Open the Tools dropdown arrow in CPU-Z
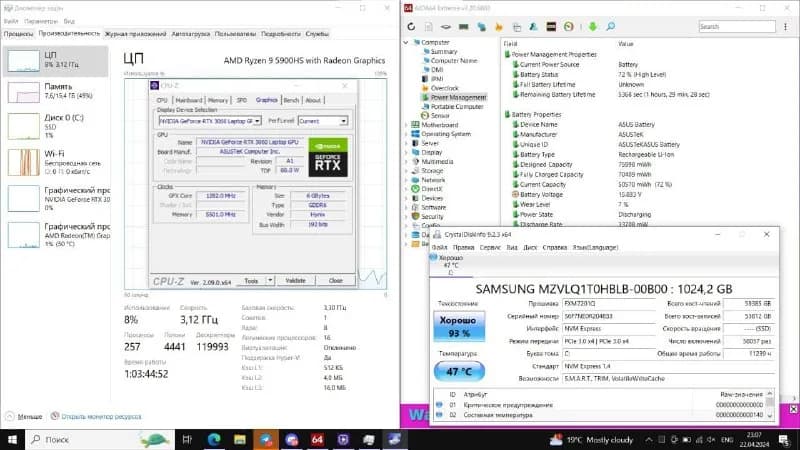 click(x=270, y=281)
